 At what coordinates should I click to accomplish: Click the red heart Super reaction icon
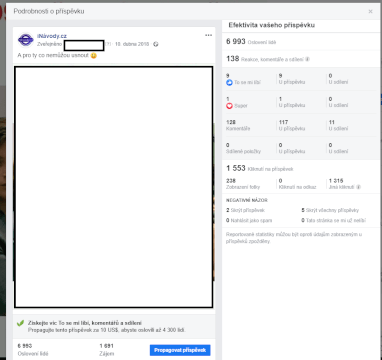(229, 106)
